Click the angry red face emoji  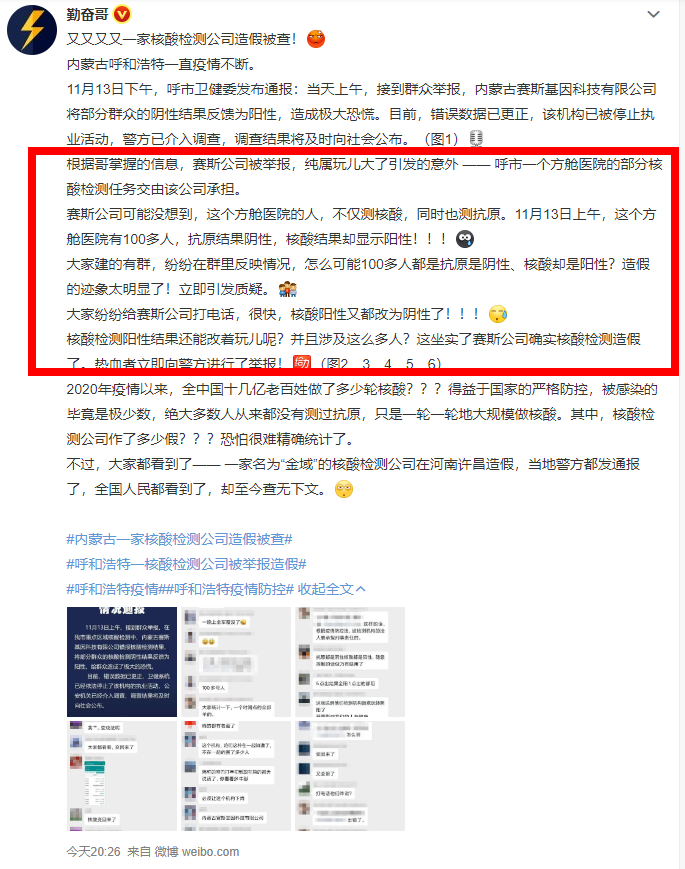coord(315,39)
